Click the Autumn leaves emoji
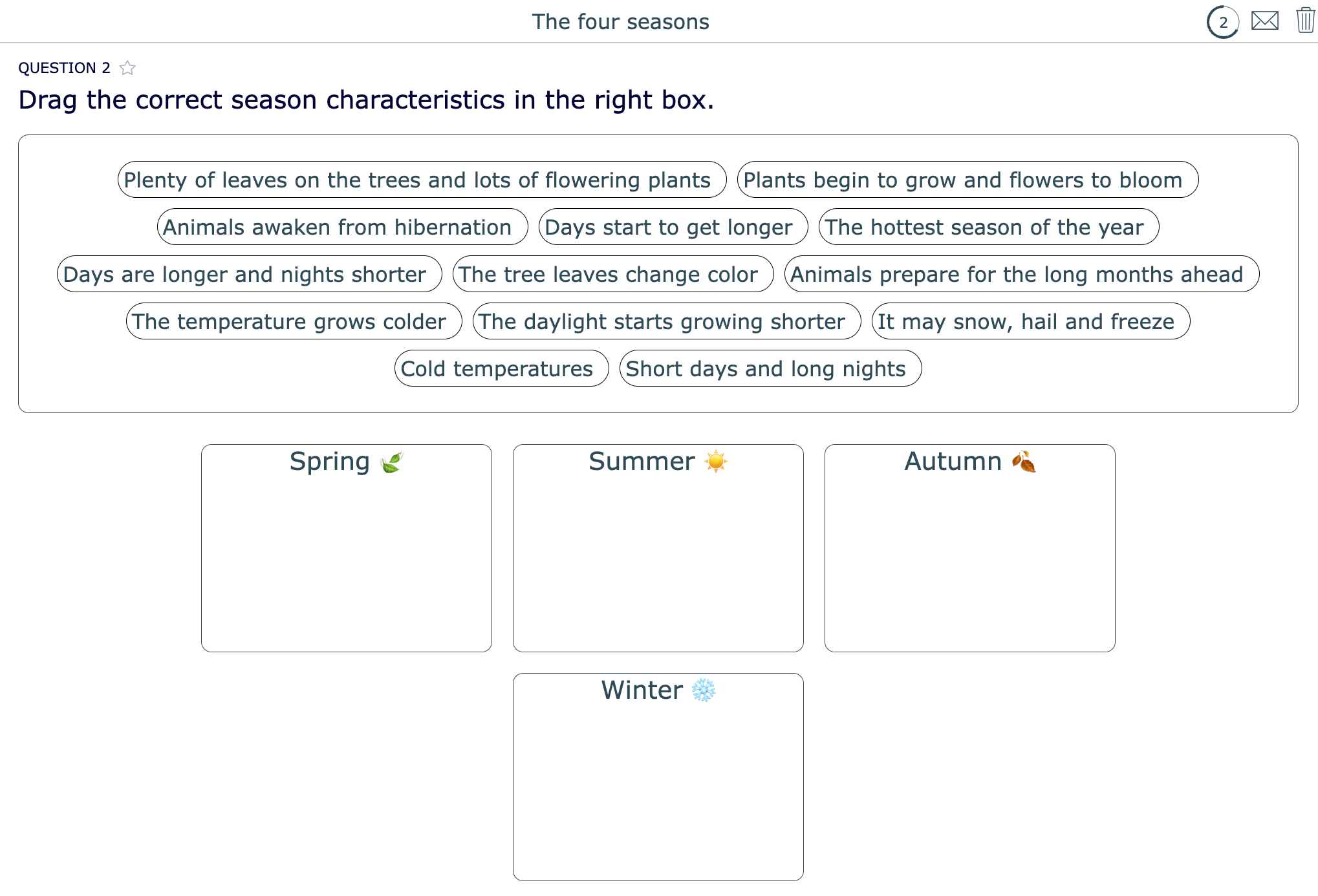 pyautogui.click(x=1024, y=462)
